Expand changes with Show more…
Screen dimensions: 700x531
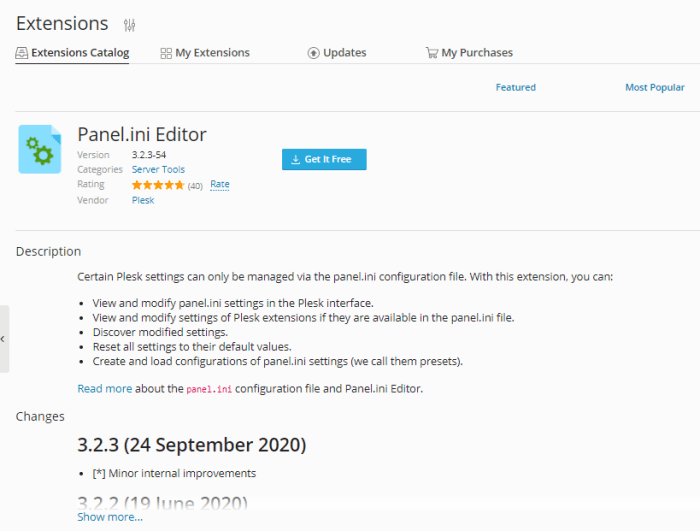pos(110,517)
